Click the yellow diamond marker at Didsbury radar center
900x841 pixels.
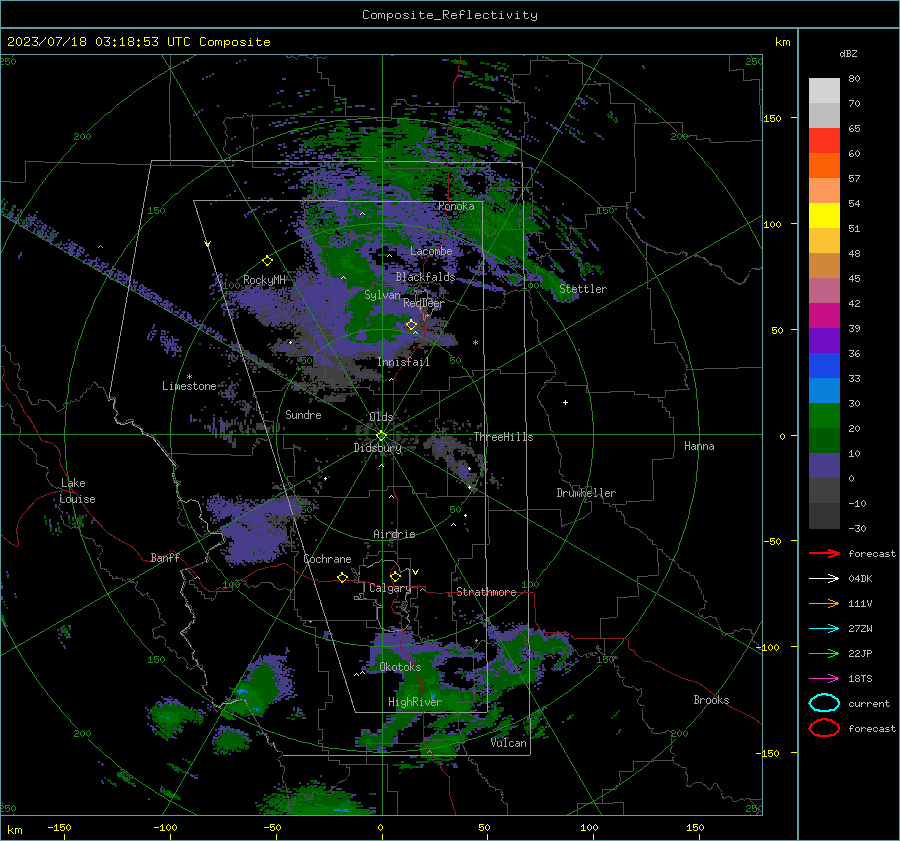tap(381, 436)
